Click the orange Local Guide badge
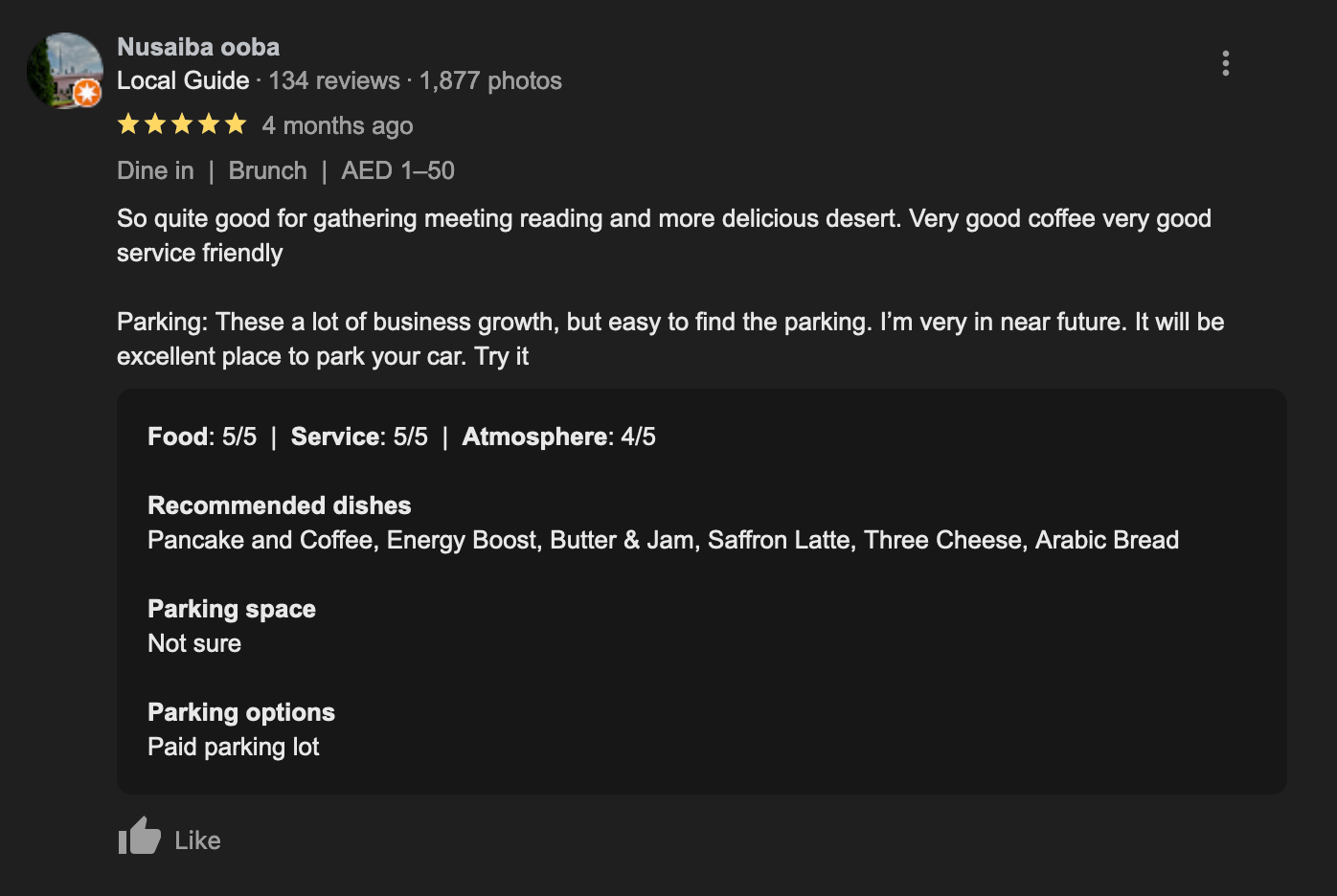1337x896 pixels. 87,93
